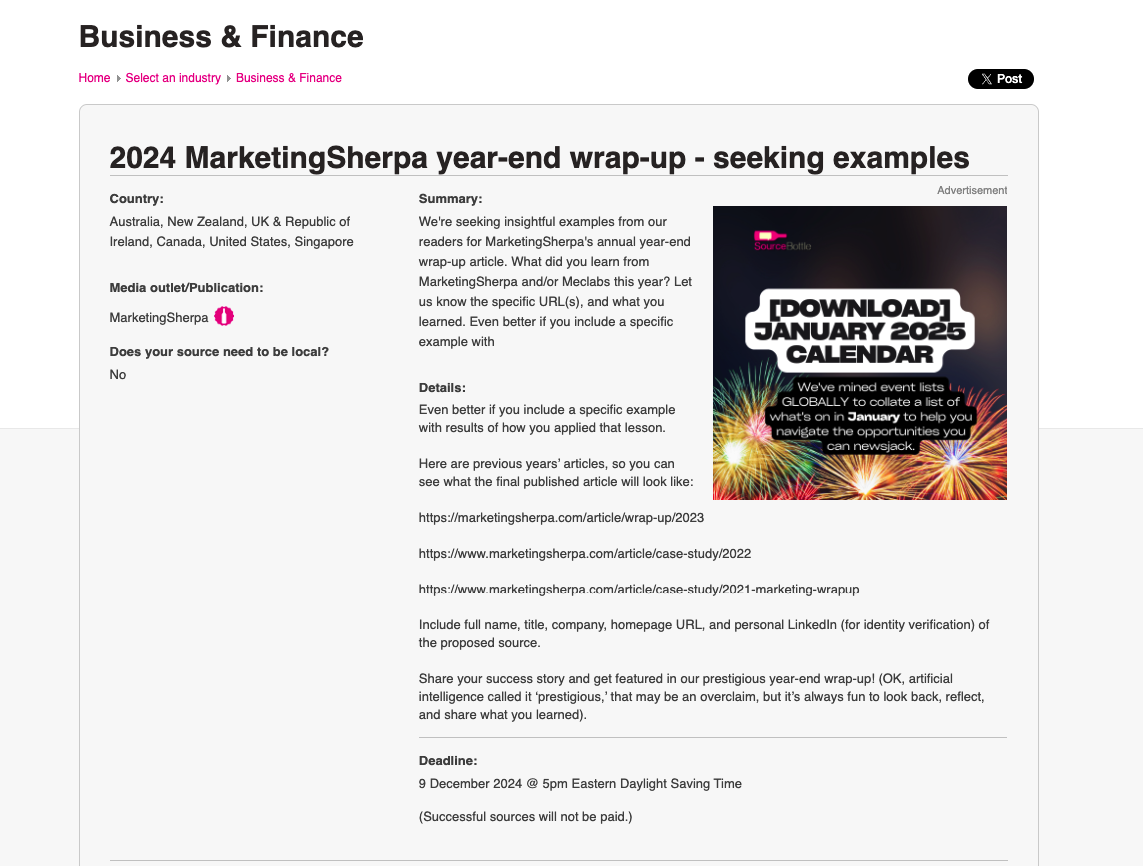Image resolution: width=1143 pixels, height=866 pixels.
Task: Click the Details section heading
Action: pos(442,388)
